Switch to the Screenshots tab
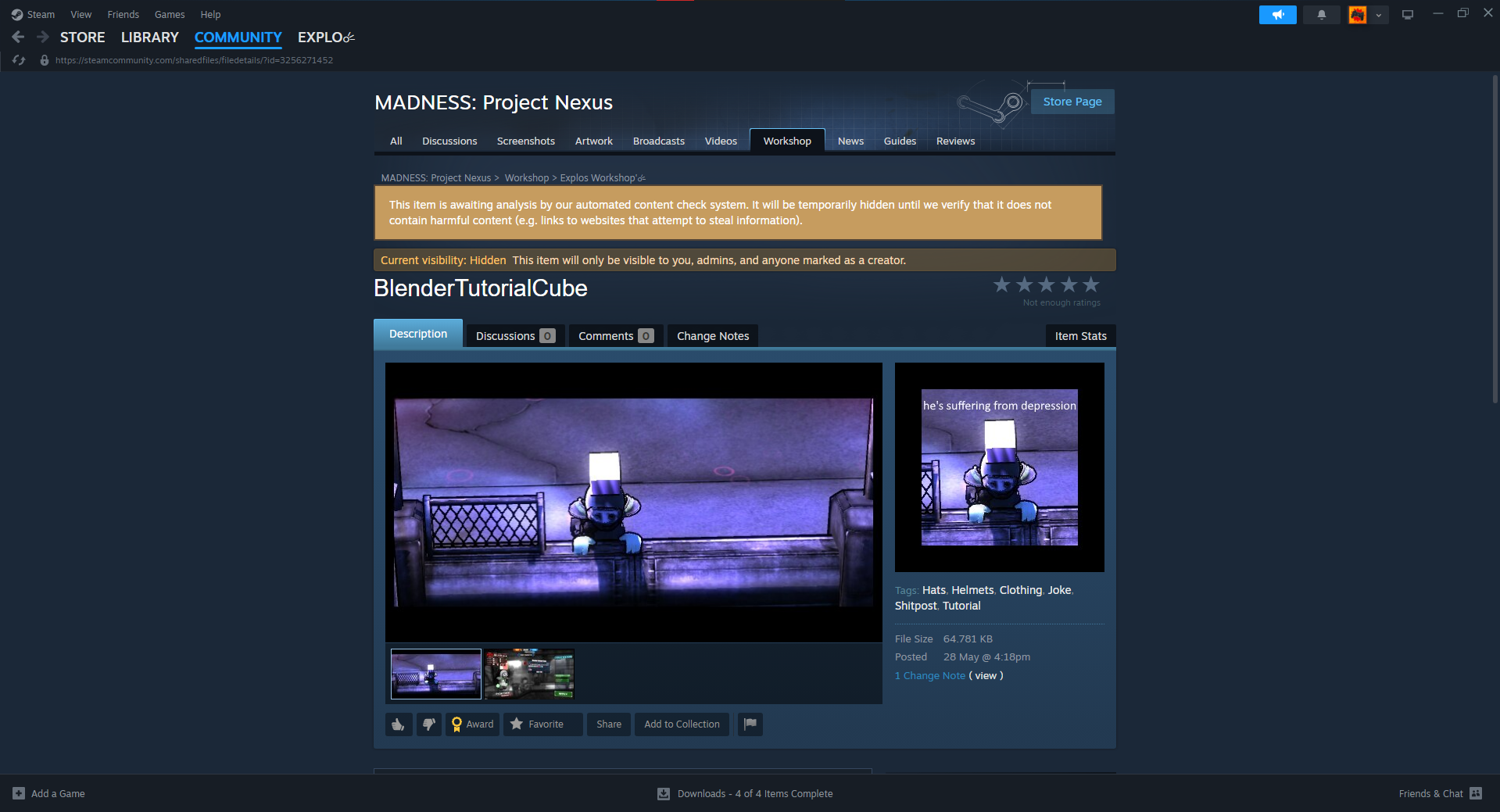Screen dimensions: 1500x812 [x=526, y=141]
